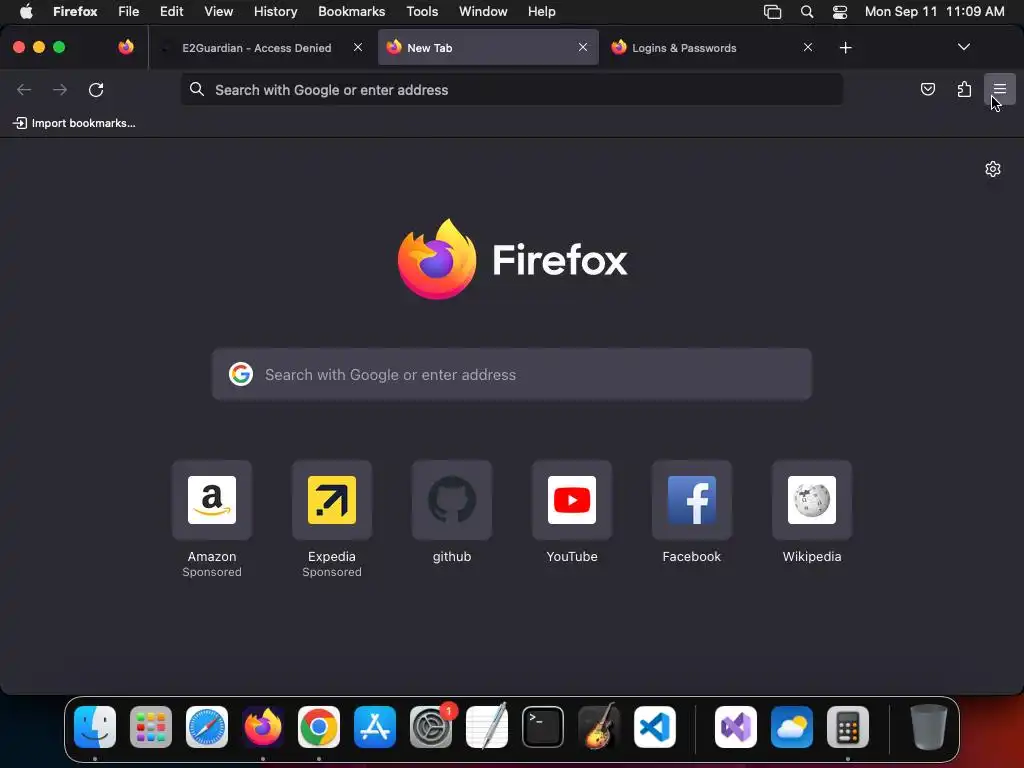The image size is (1024, 768).
Task: Open Finder from the Dock
Action: pos(95,727)
